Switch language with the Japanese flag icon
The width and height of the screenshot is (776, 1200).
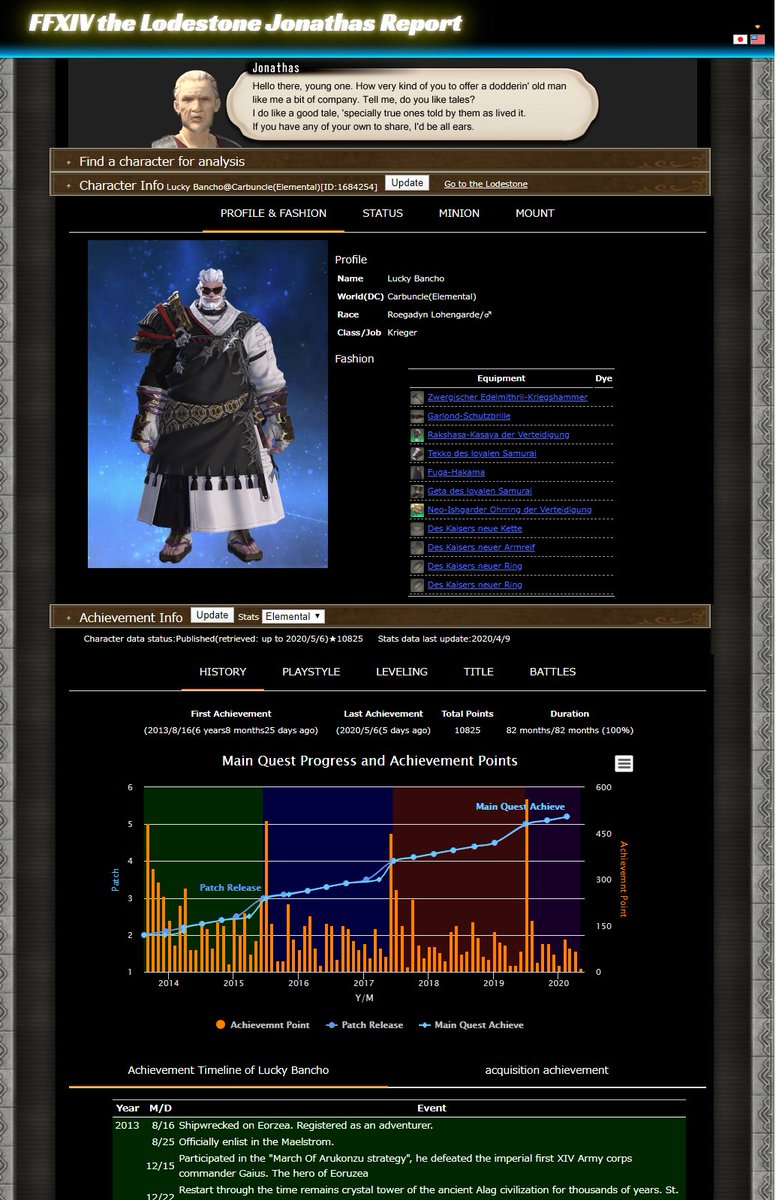740,39
